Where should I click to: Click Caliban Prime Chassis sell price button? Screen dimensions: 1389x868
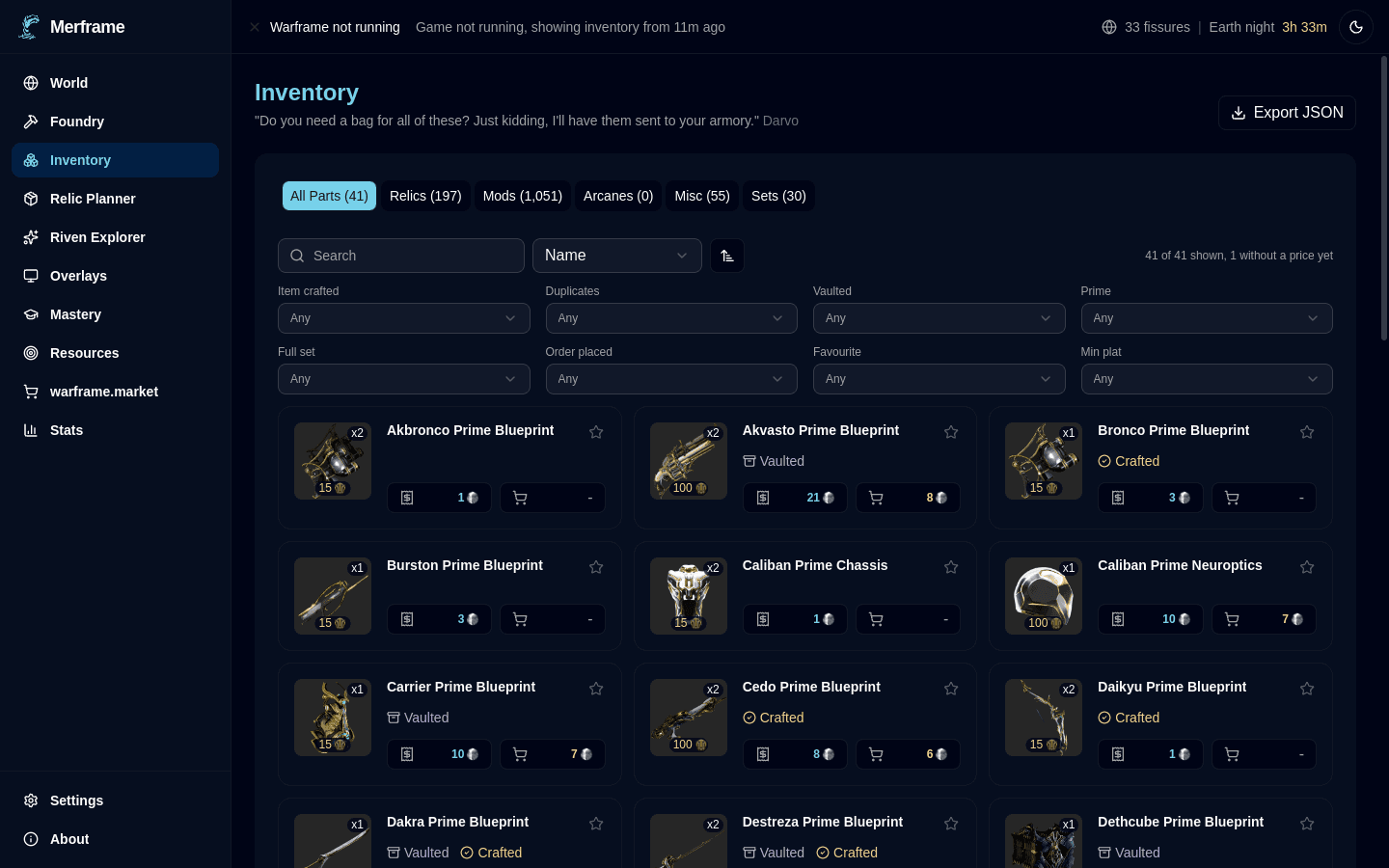795,619
